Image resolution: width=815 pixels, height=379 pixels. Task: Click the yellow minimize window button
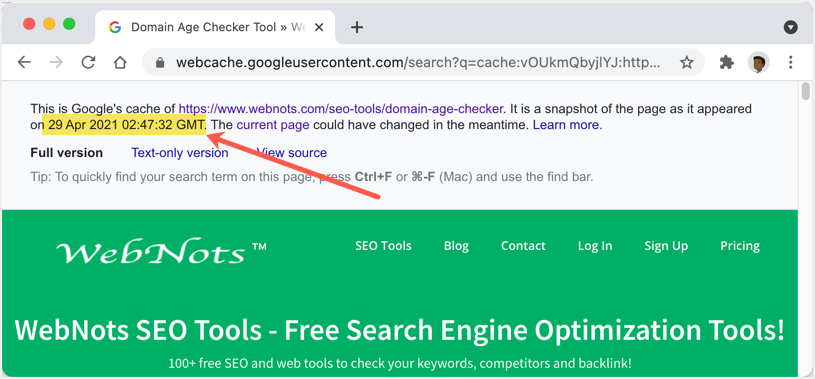click(49, 24)
